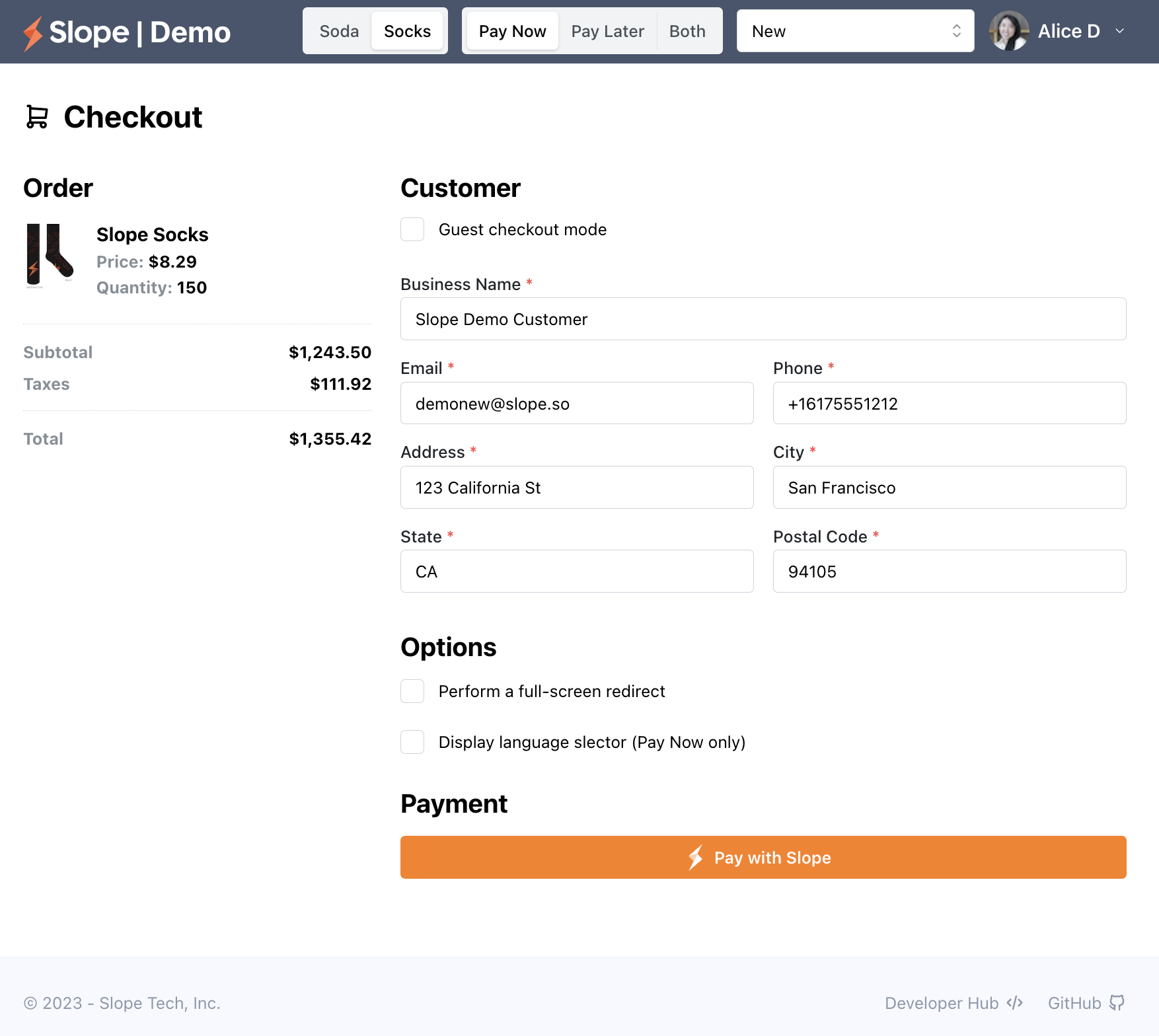Viewport: 1159px width, 1036px height.
Task: Click into the Address input field
Action: pyautogui.click(x=577, y=488)
